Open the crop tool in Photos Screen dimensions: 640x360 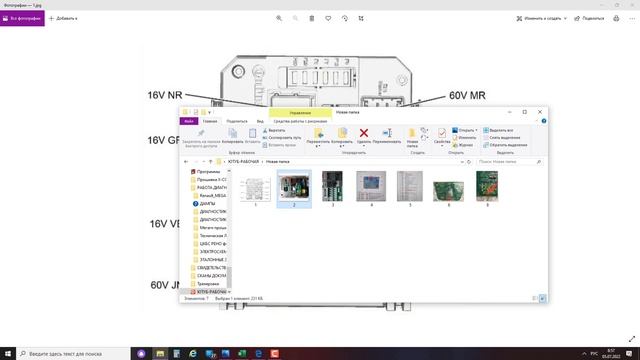361,18
